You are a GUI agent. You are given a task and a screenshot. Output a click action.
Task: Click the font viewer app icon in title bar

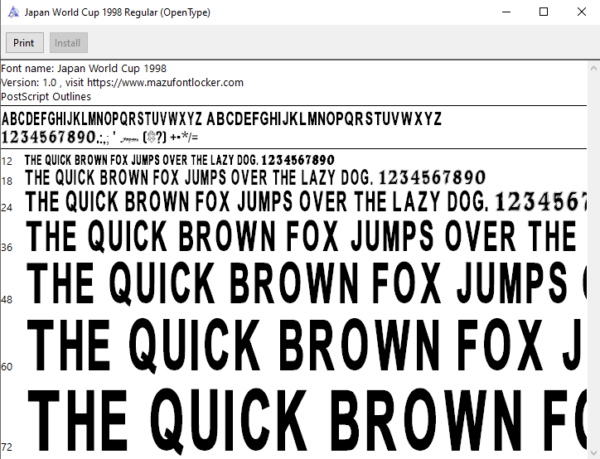13,12
